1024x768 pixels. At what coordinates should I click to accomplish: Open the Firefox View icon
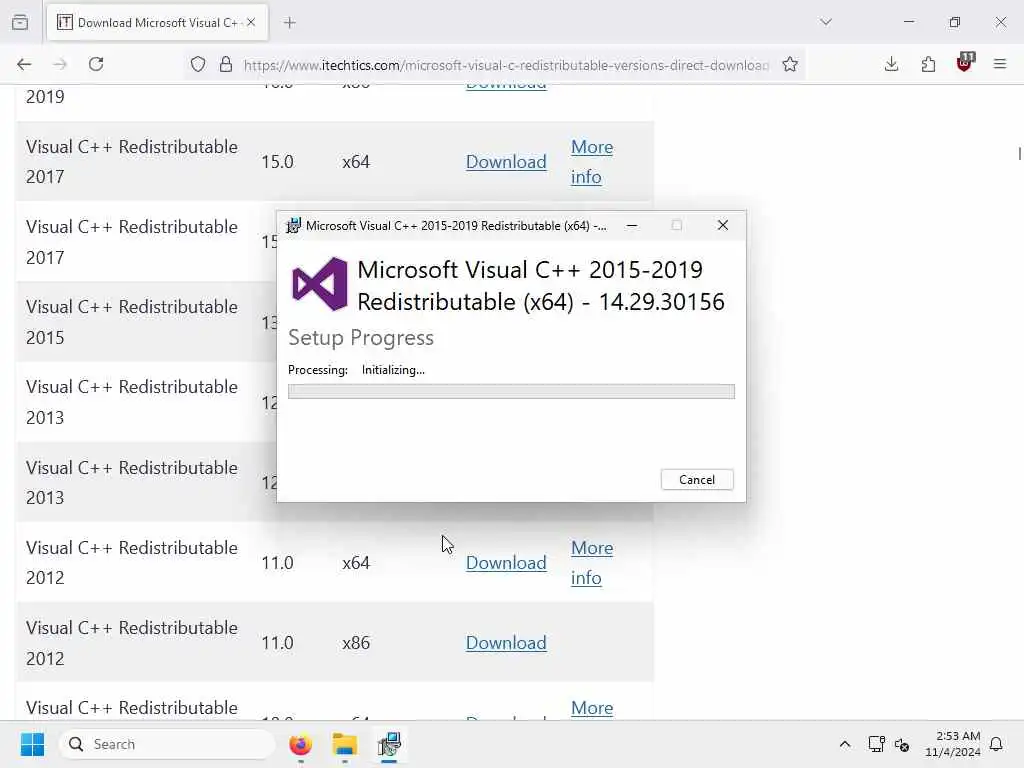point(20,22)
